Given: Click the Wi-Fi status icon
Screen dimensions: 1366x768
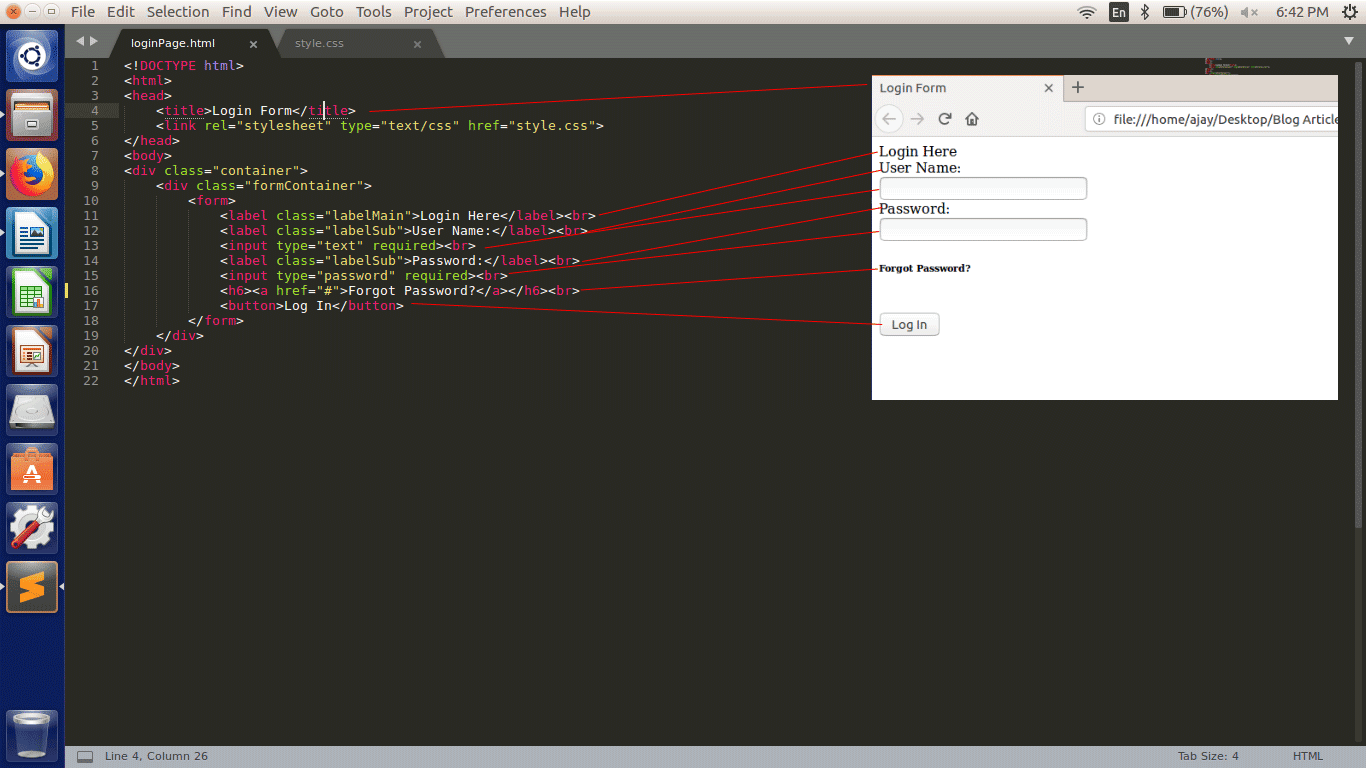Looking at the screenshot, I should coord(1086,12).
